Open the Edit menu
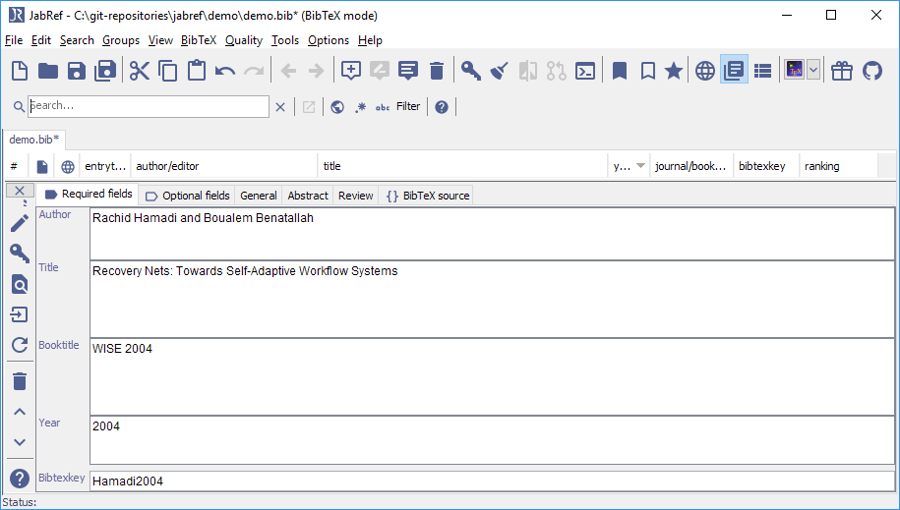This screenshot has height=510, width=900. 41,40
